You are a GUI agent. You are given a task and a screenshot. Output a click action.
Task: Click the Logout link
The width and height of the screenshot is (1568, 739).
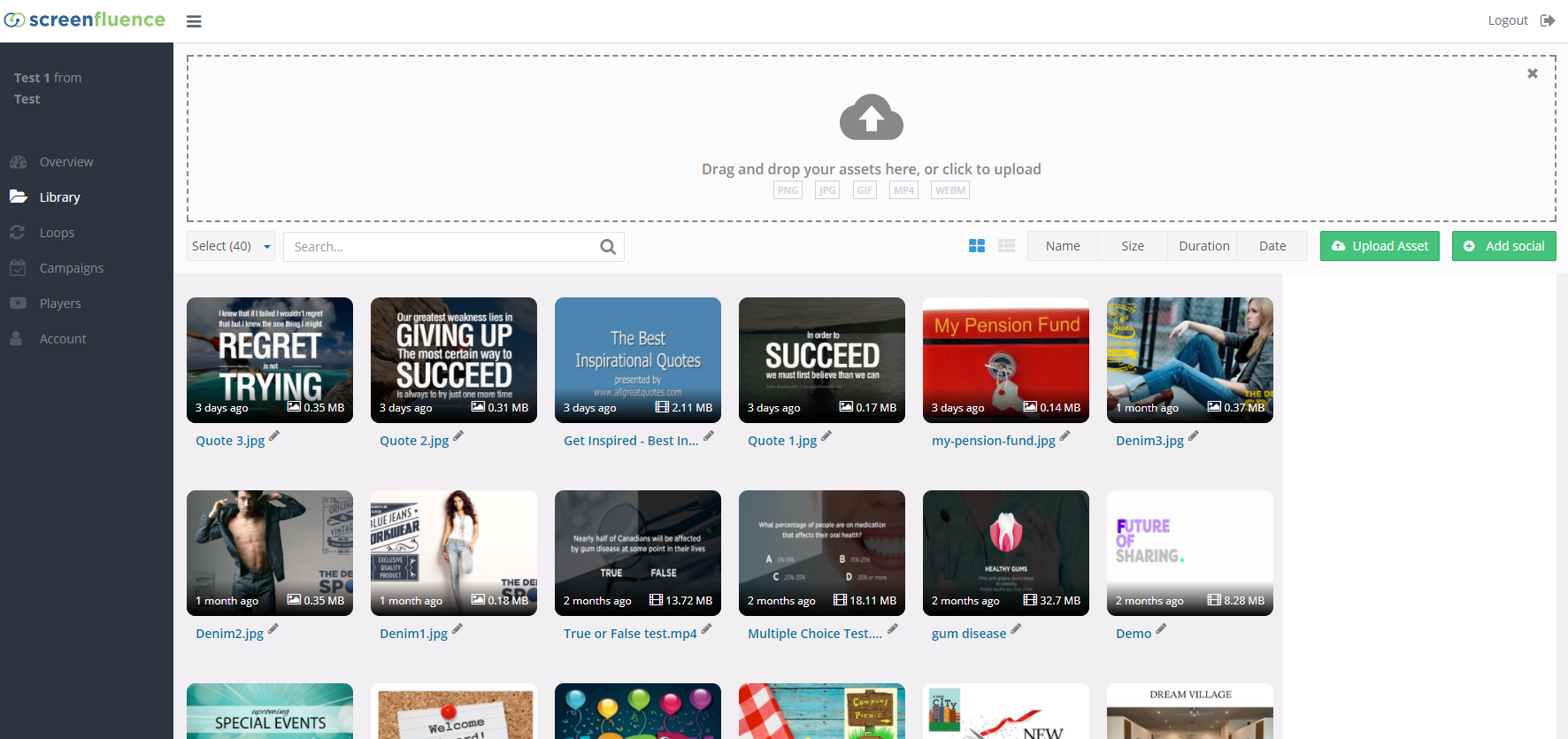click(1508, 20)
